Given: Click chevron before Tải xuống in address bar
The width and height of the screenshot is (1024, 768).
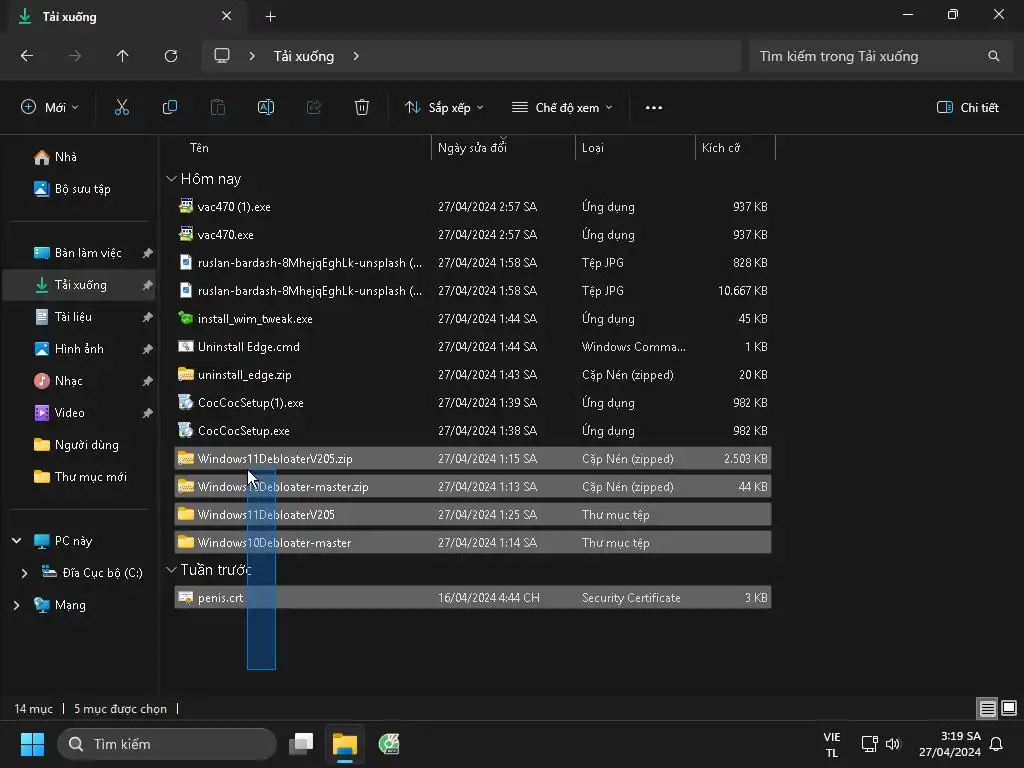Looking at the screenshot, I should point(252,56).
